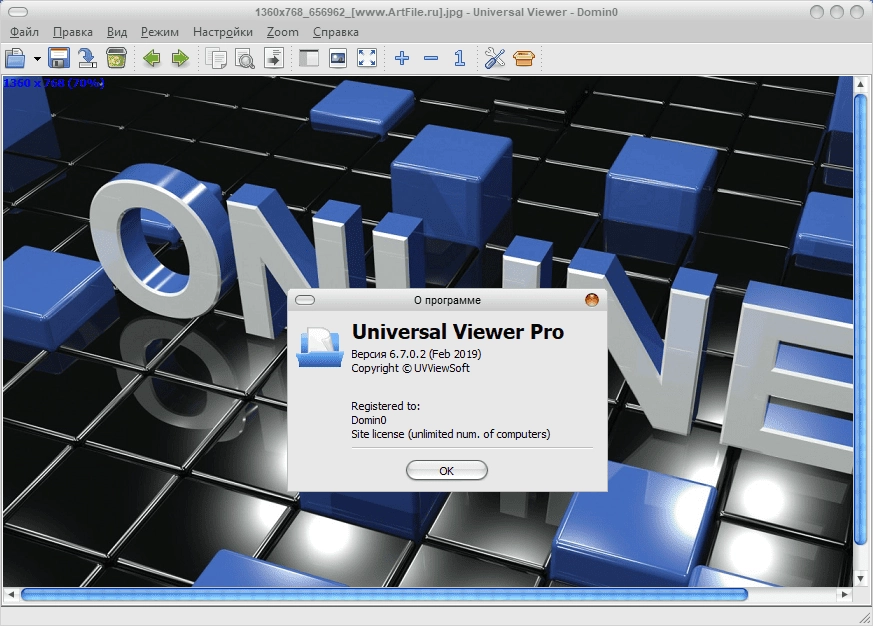Click the orange box plugins icon

click(523, 58)
